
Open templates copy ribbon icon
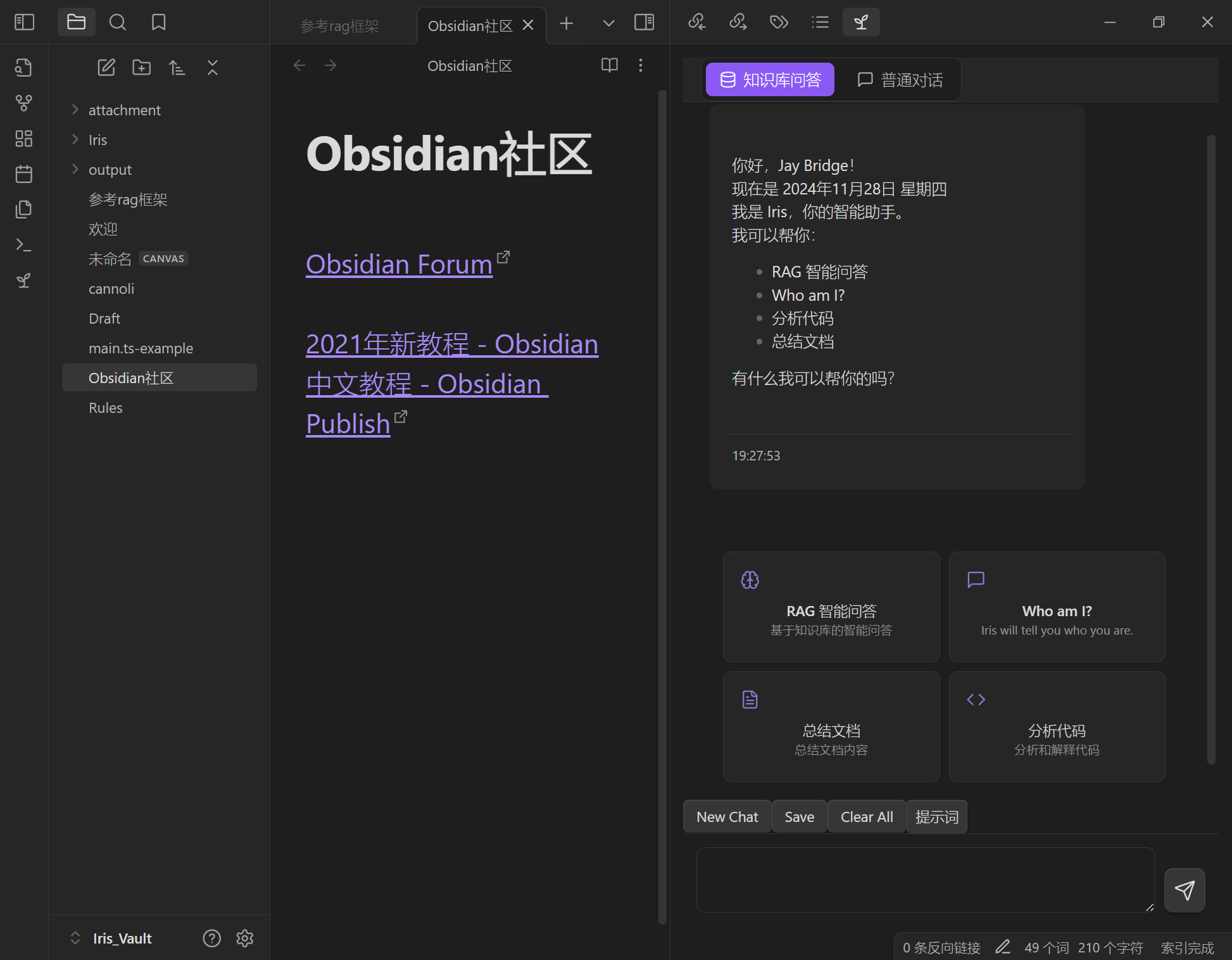click(24, 209)
